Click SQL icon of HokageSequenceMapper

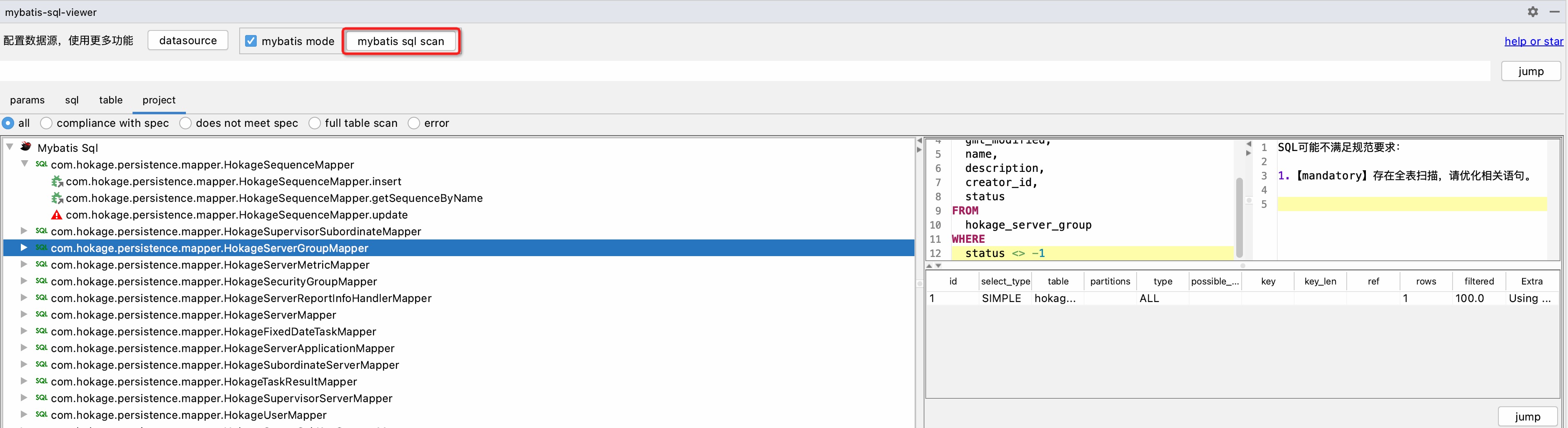click(41, 164)
